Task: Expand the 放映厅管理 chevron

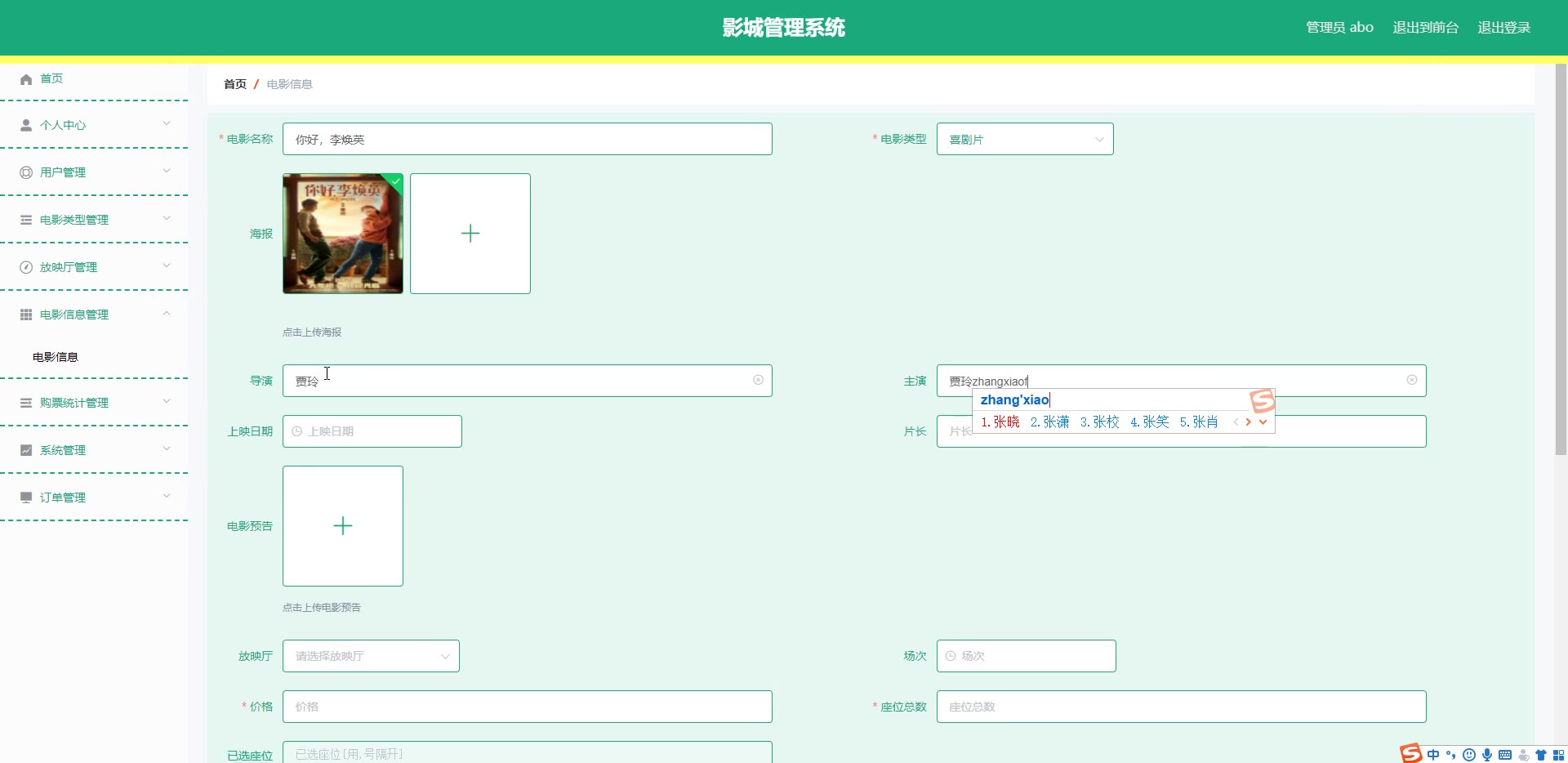Action: click(x=167, y=265)
